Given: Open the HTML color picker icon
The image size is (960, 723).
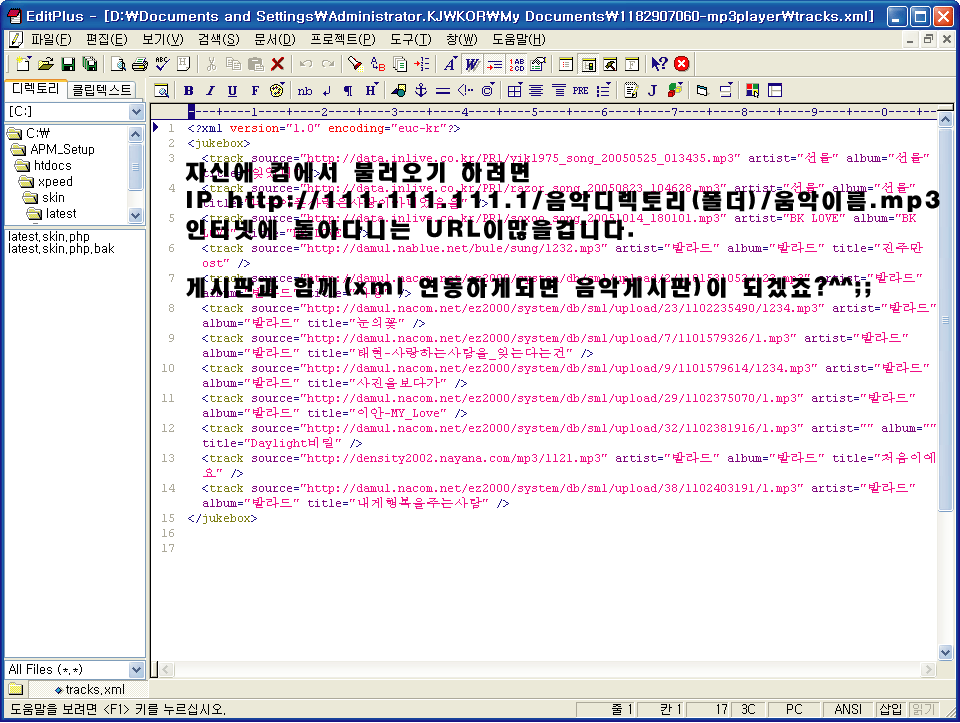Looking at the screenshot, I should pos(276,90).
